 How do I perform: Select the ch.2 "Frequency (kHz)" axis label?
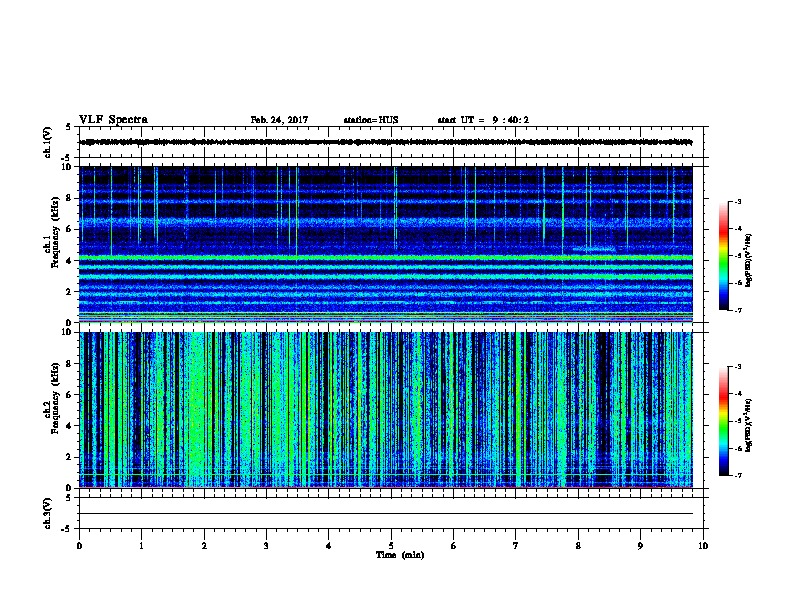[x=55, y=398]
